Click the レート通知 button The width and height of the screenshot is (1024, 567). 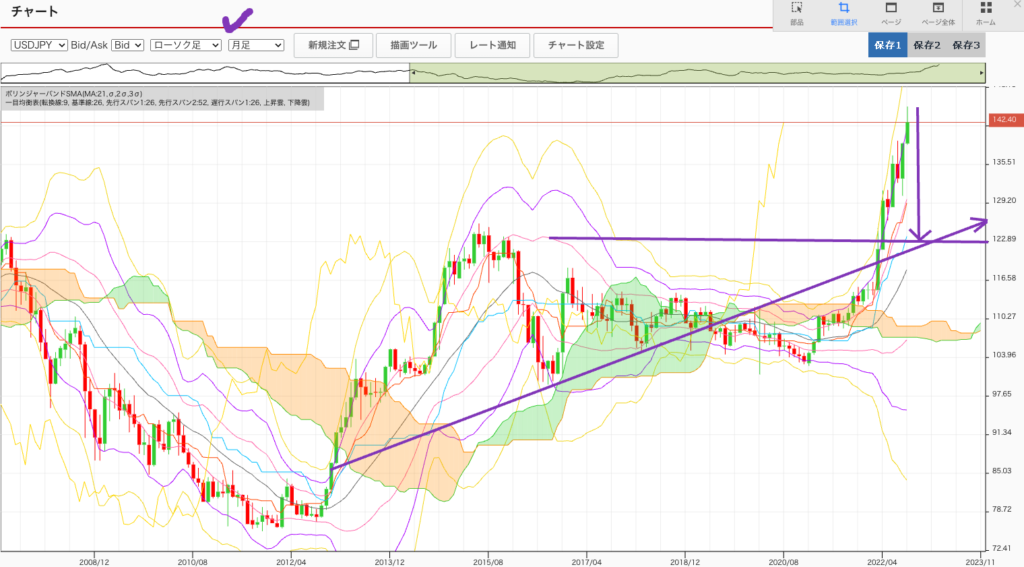[x=492, y=45]
